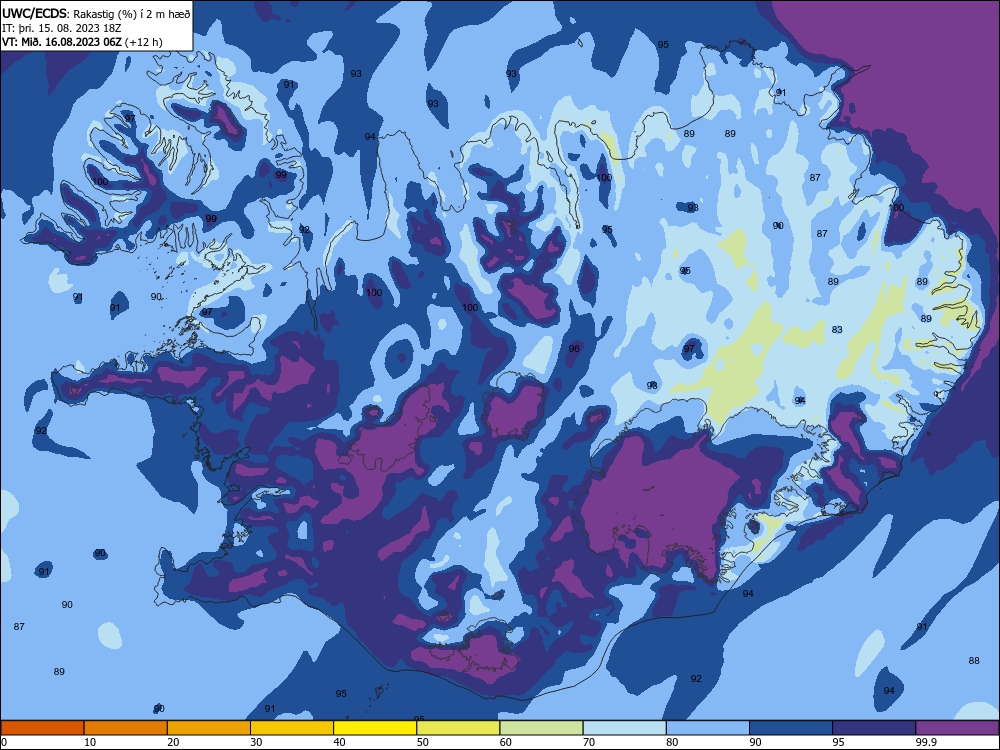Select the '70' legend scale label
The height and width of the screenshot is (750, 1000).
[x=589, y=742]
